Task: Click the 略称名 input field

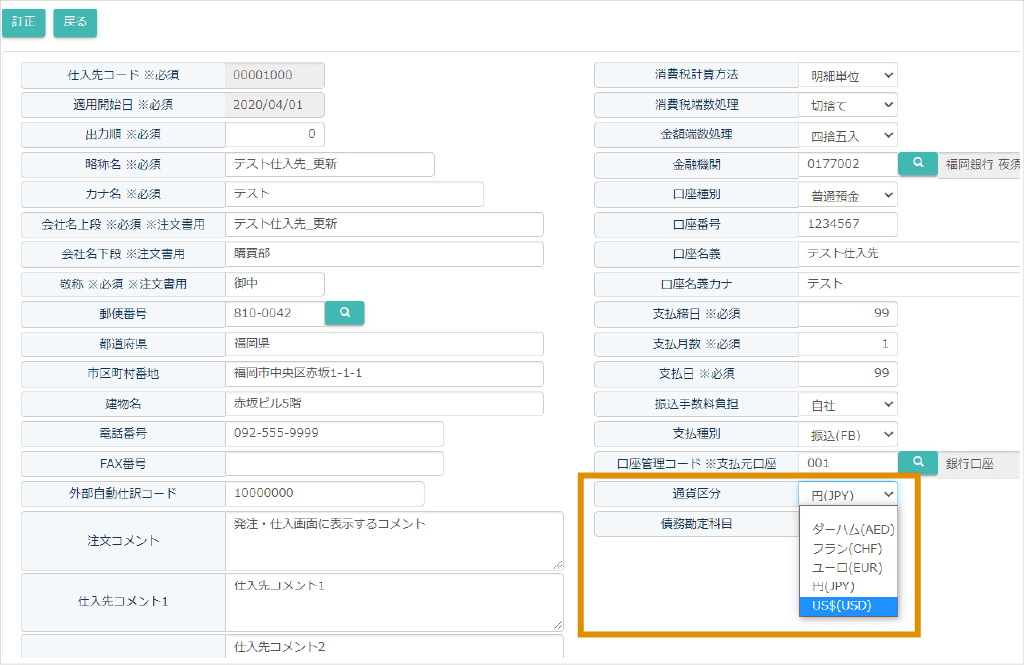Action: click(x=330, y=164)
